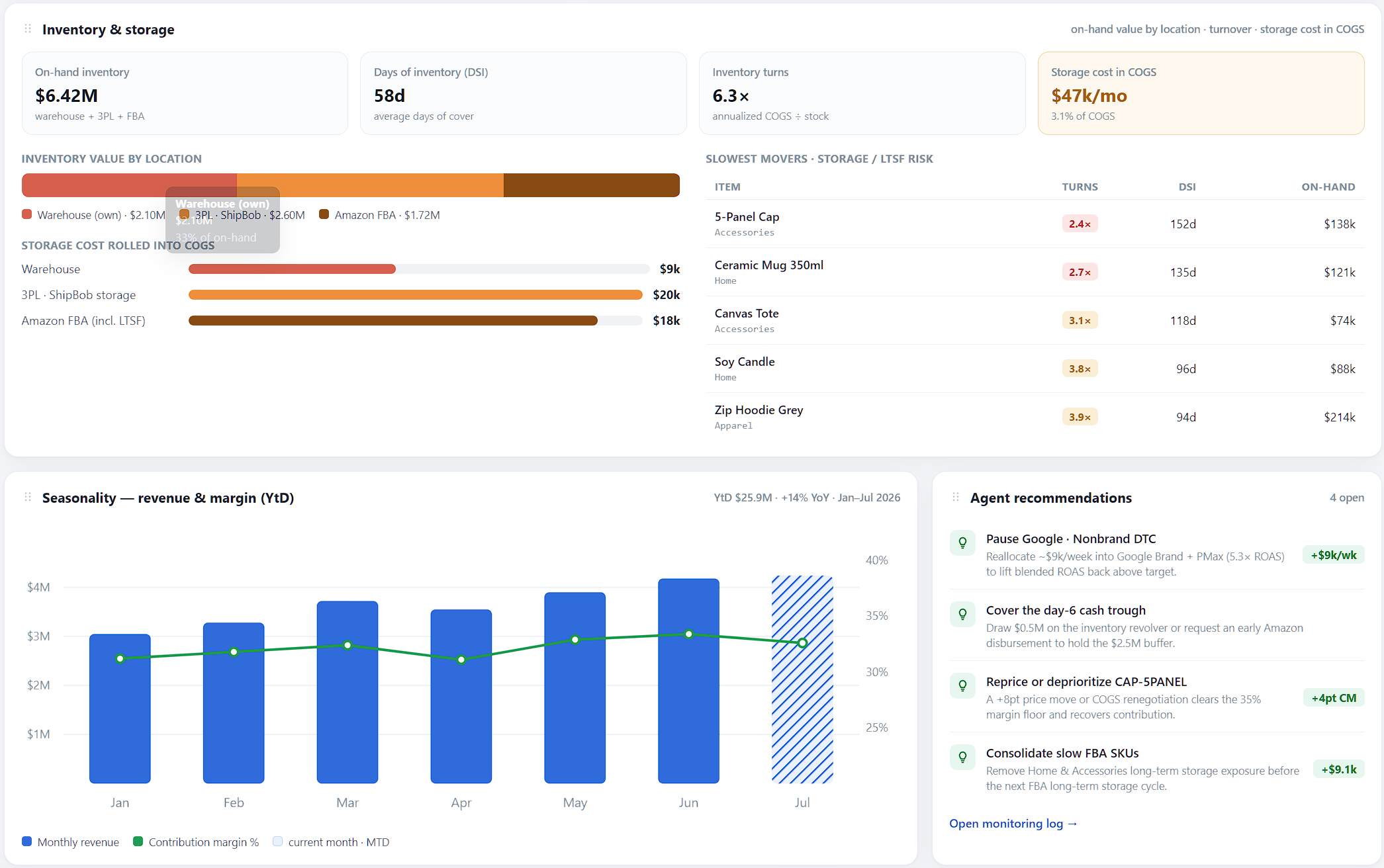Image resolution: width=1384 pixels, height=868 pixels.
Task: Select the Storage cost in COGS card
Action: [1201, 93]
